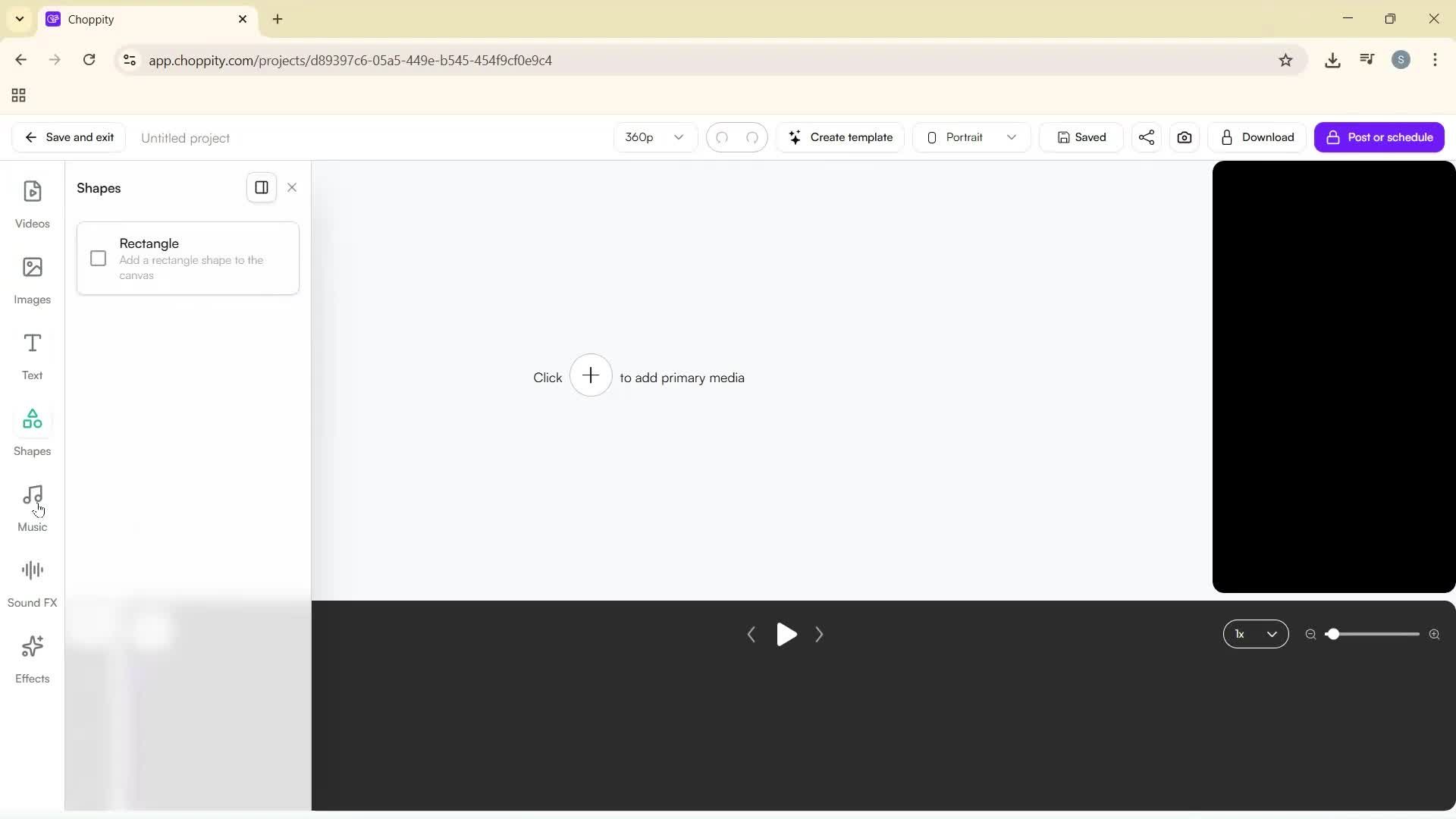
Task: Toggle the Rectangle shape checkbox
Action: point(98,259)
